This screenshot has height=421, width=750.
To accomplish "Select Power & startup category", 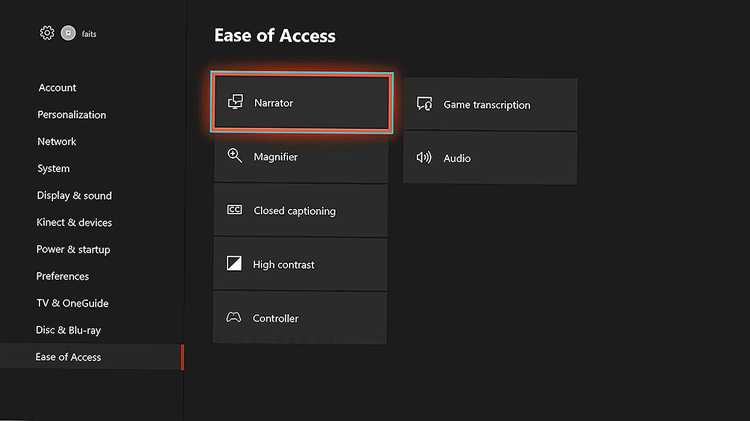I will click(x=73, y=250).
